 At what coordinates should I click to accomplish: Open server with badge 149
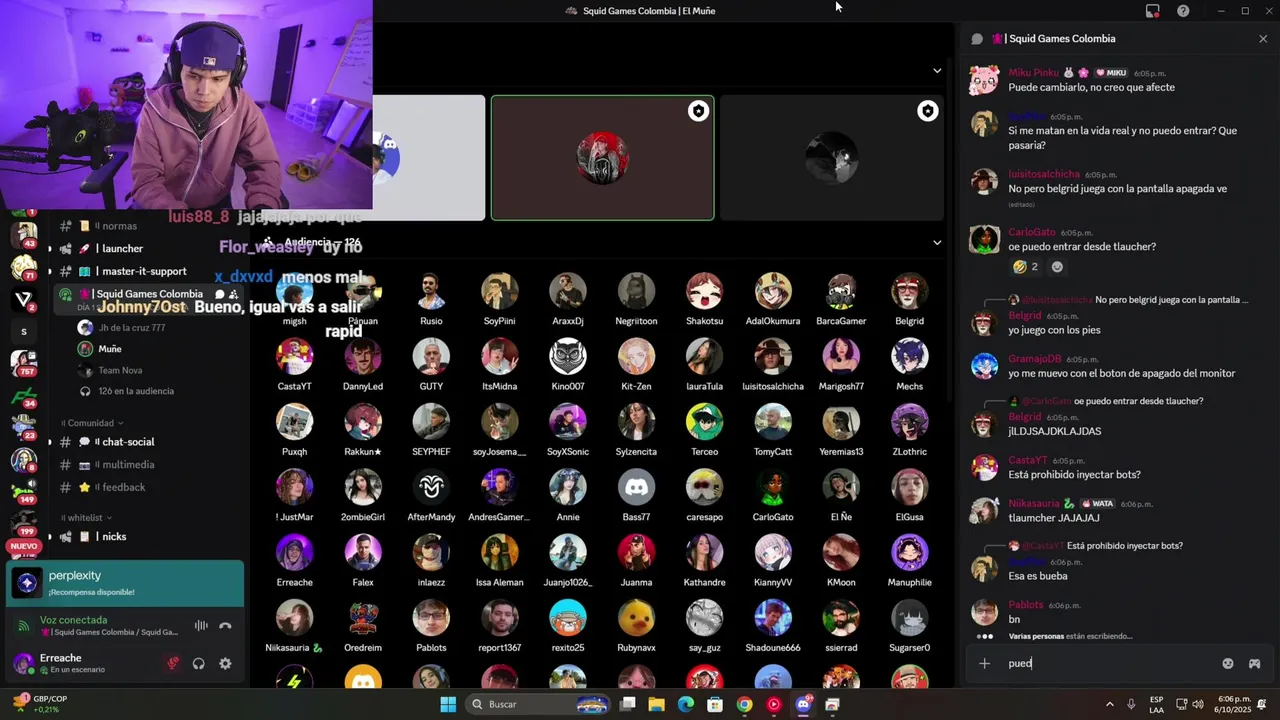tap(23, 491)
